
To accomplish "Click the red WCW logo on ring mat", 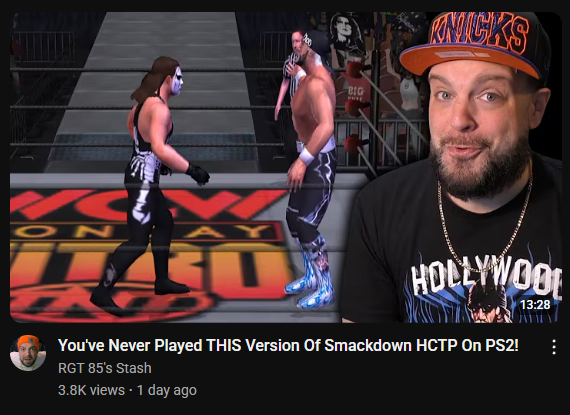I will pos(145,204).
